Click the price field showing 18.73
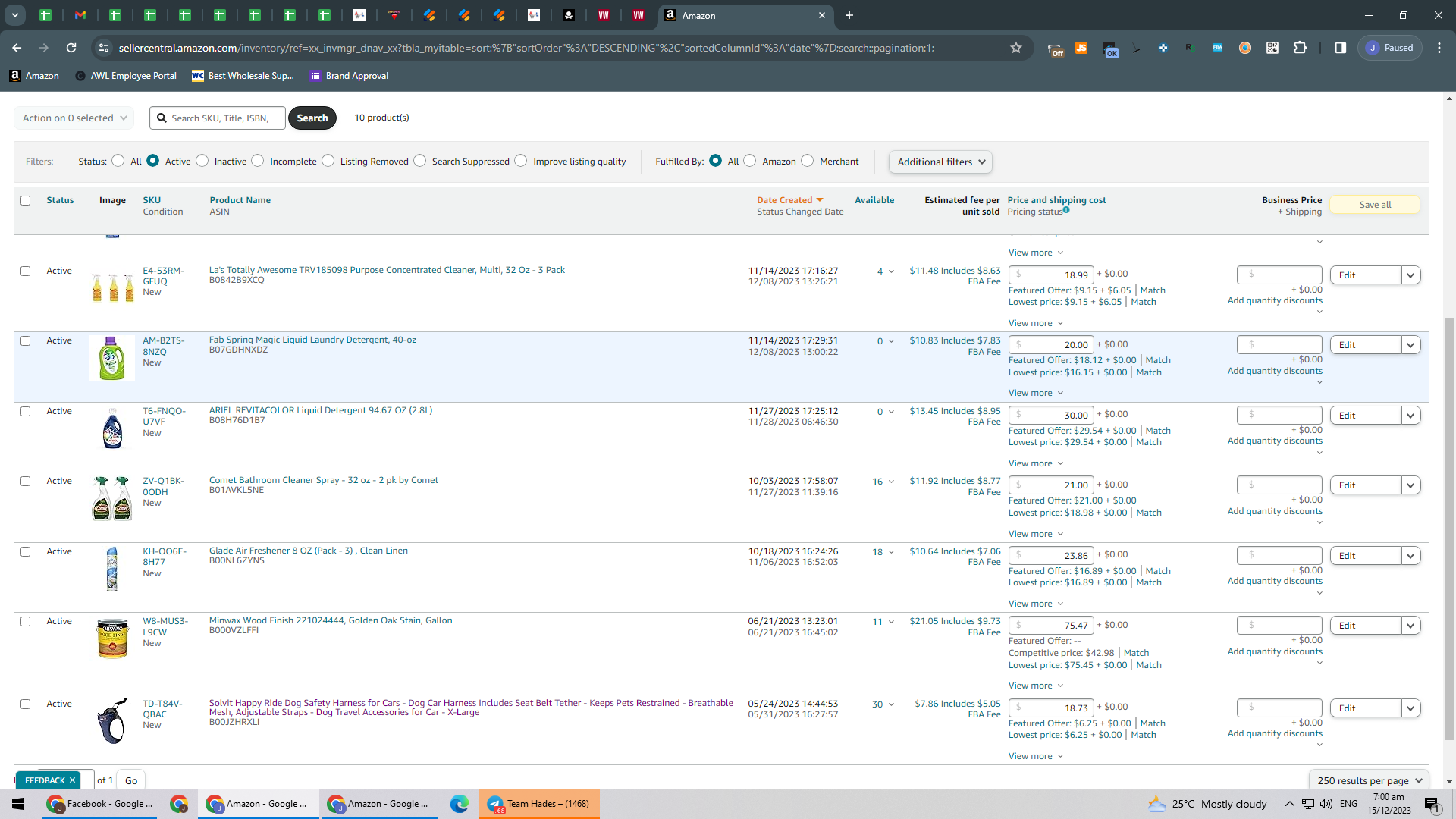 (x=1051, y=708)
